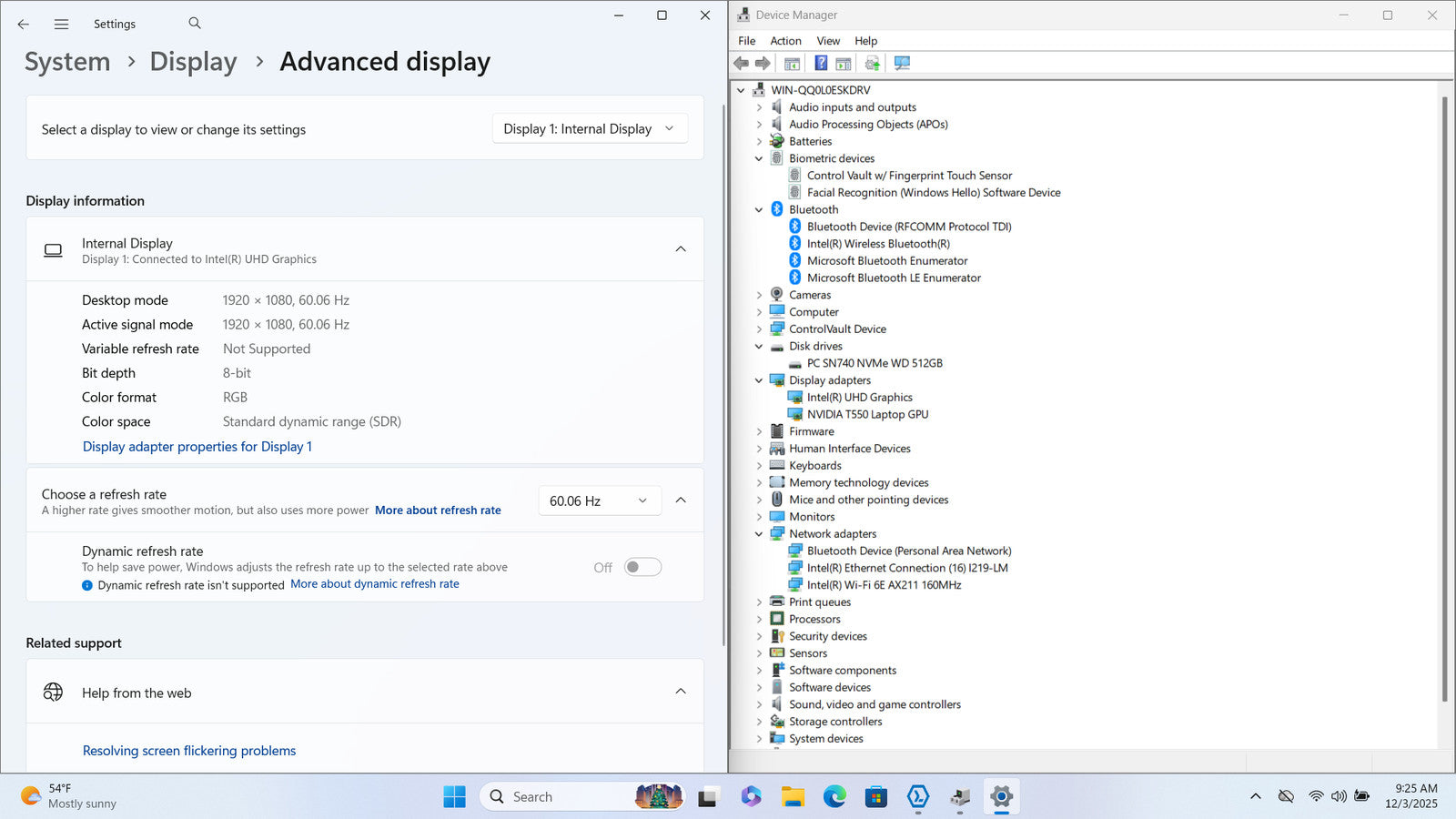Click Show/Hide Action Pane toolbar icon
The height and width of the screenshot is (819, 1456).
[x=844, y=63]
